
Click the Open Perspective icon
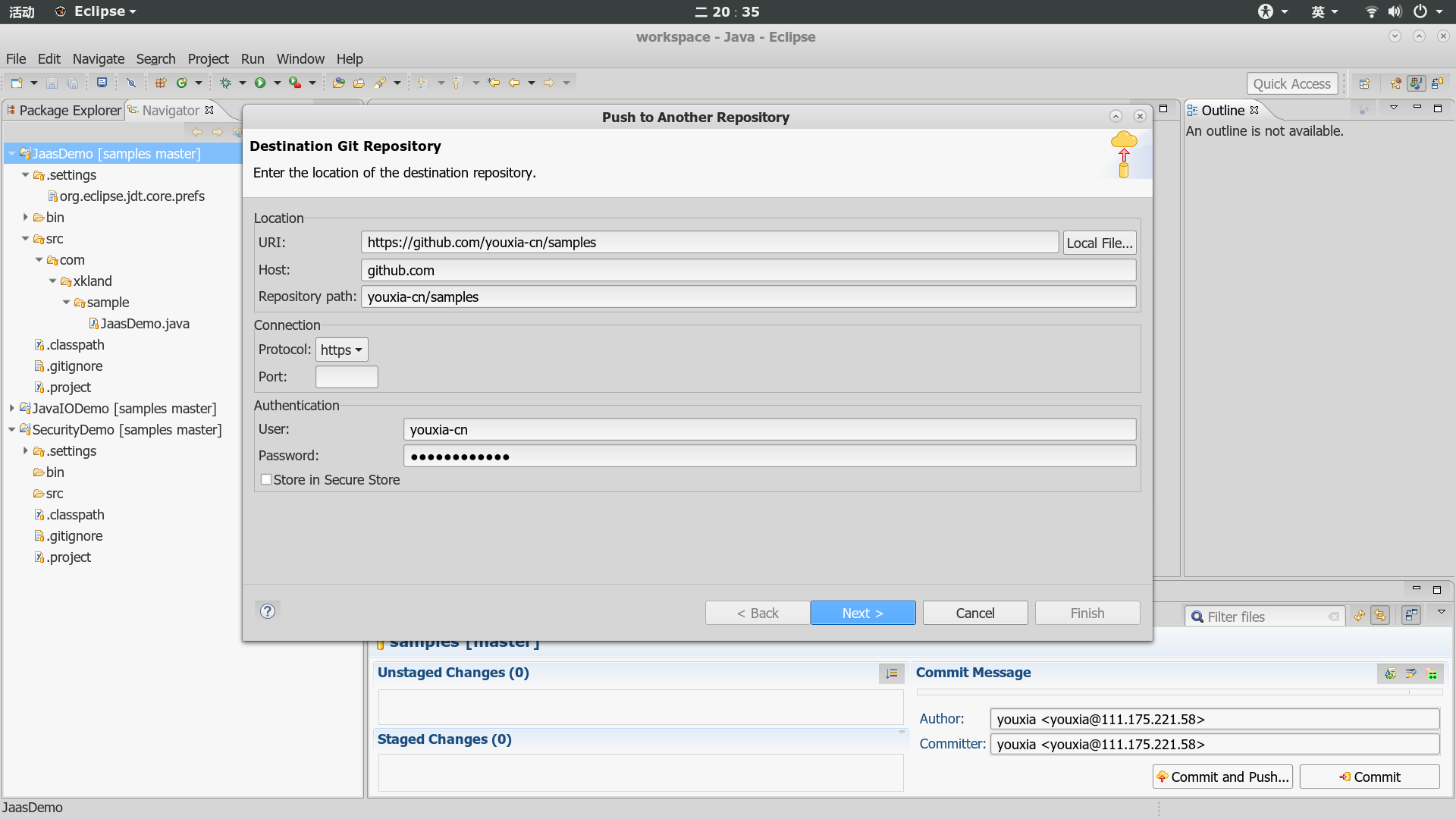[x=1365, y=83]
